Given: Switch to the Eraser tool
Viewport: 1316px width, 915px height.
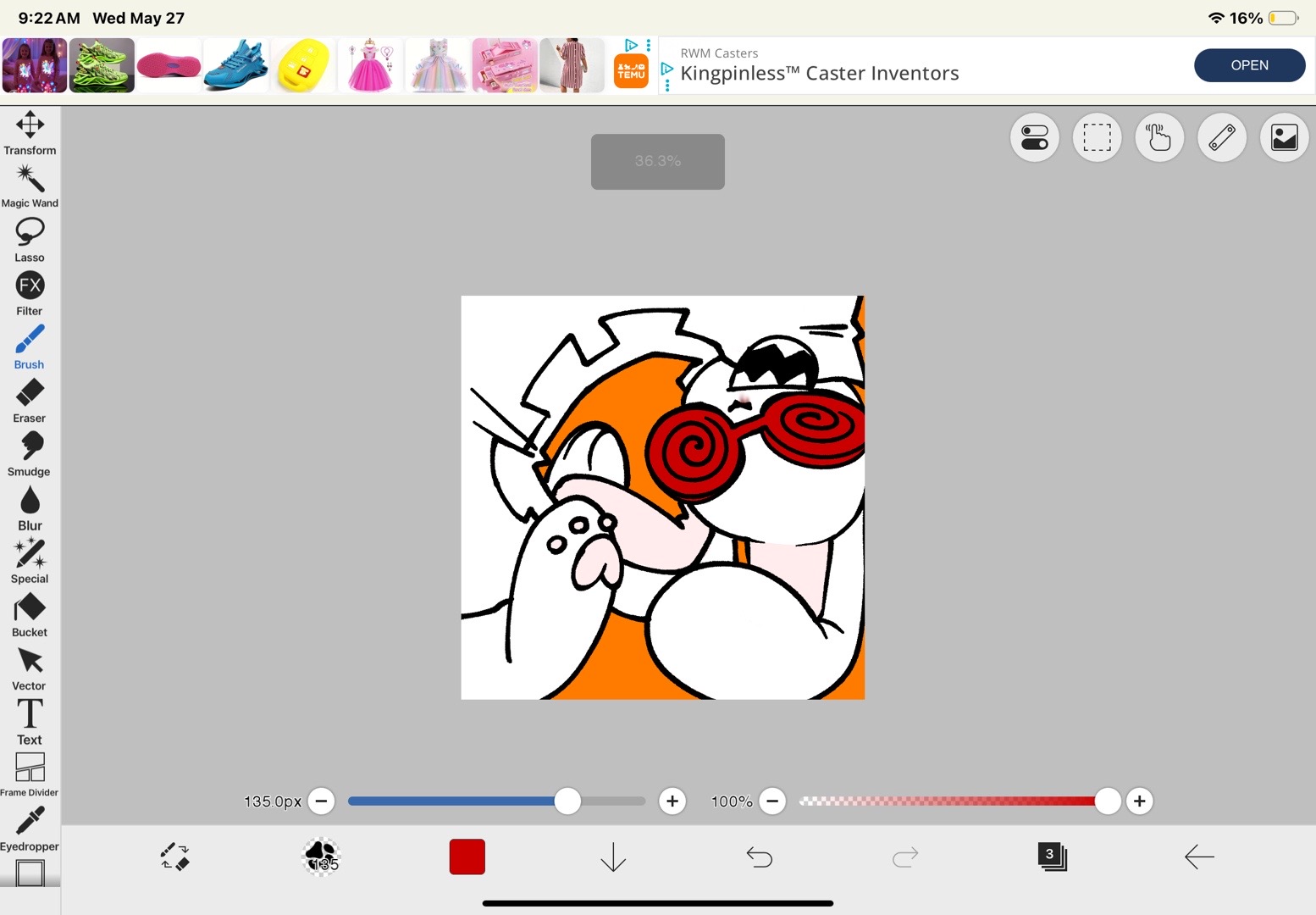Looking at the screenshot, I should (x=30, y=401).
